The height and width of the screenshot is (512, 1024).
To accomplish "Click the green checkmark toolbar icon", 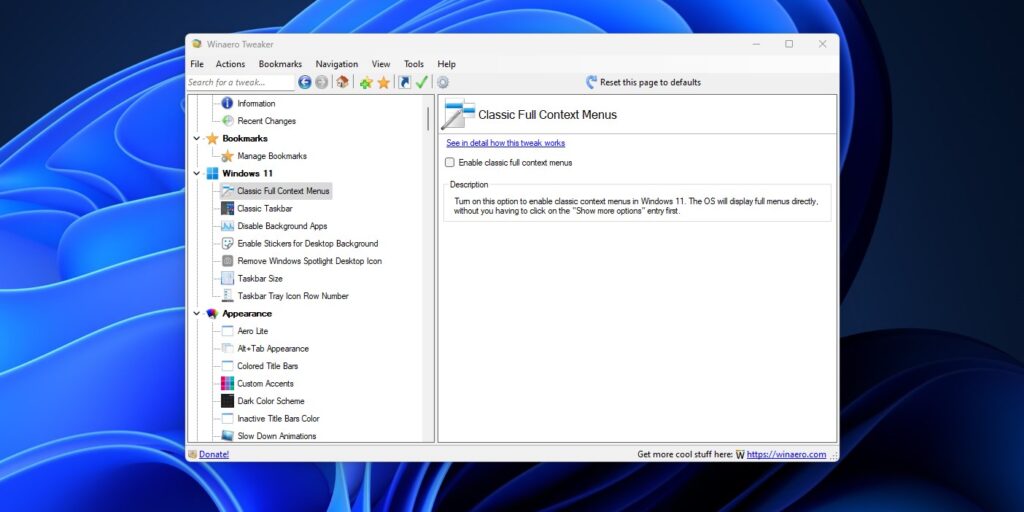I will (x=422, y=82).
